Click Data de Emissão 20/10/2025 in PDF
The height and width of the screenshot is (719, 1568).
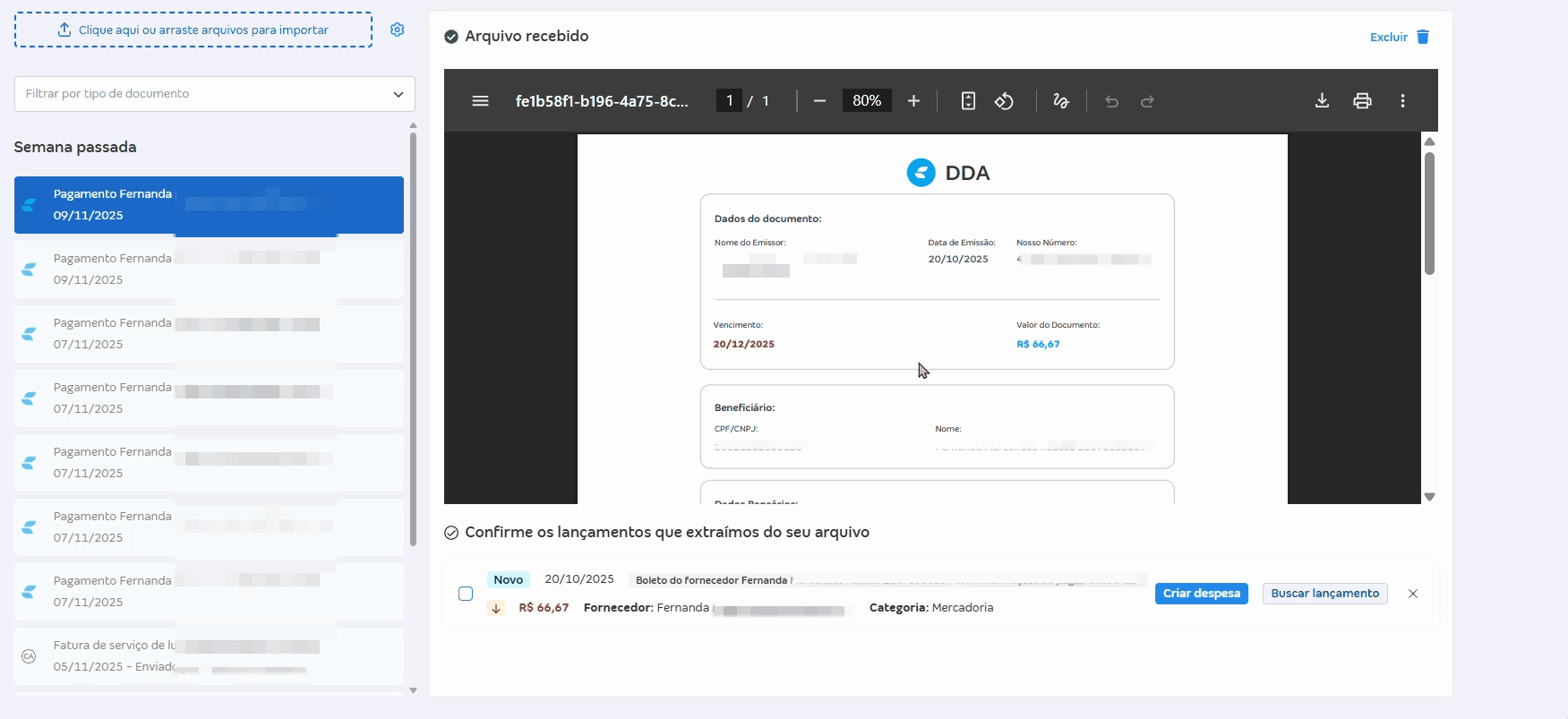point(958,259)
